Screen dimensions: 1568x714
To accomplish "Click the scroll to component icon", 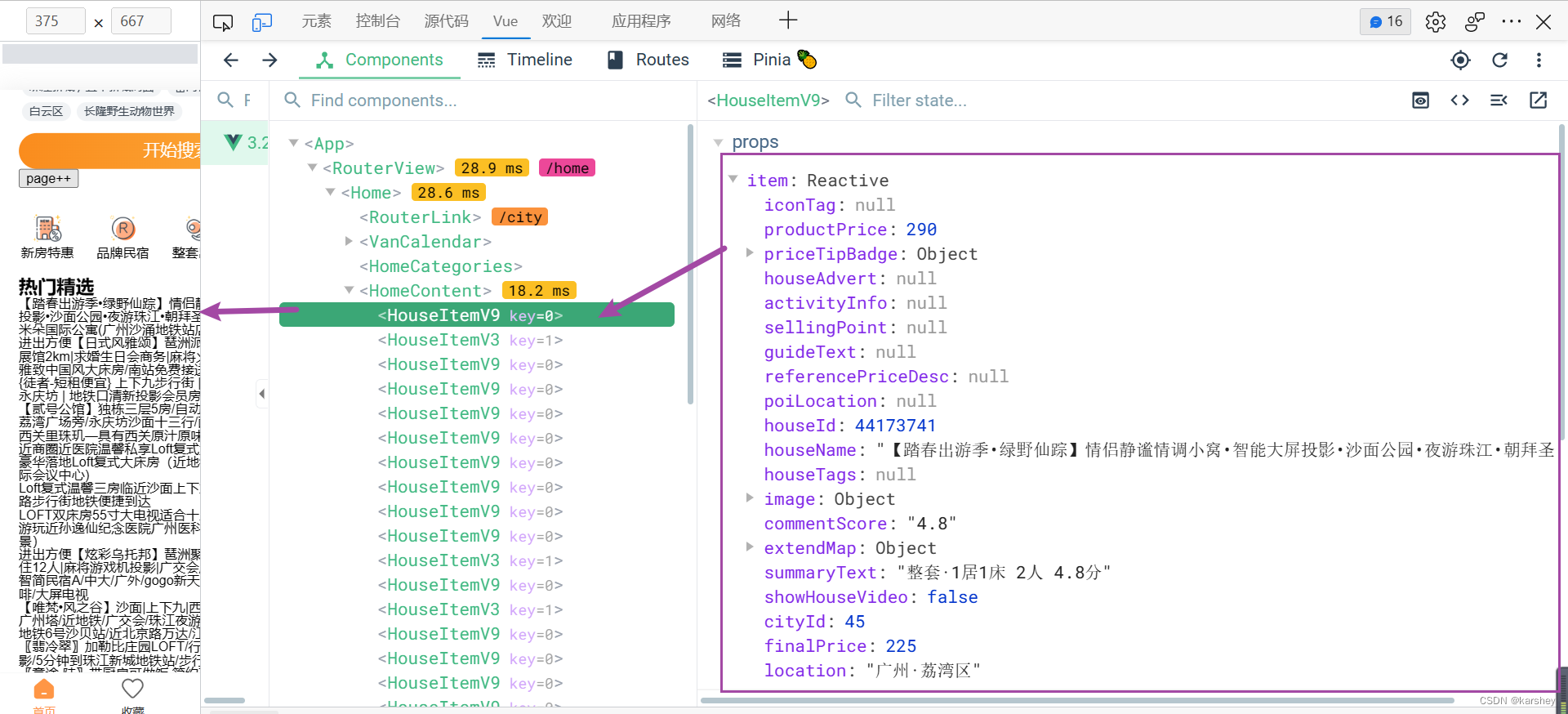I will click(x=1421, y=100).
